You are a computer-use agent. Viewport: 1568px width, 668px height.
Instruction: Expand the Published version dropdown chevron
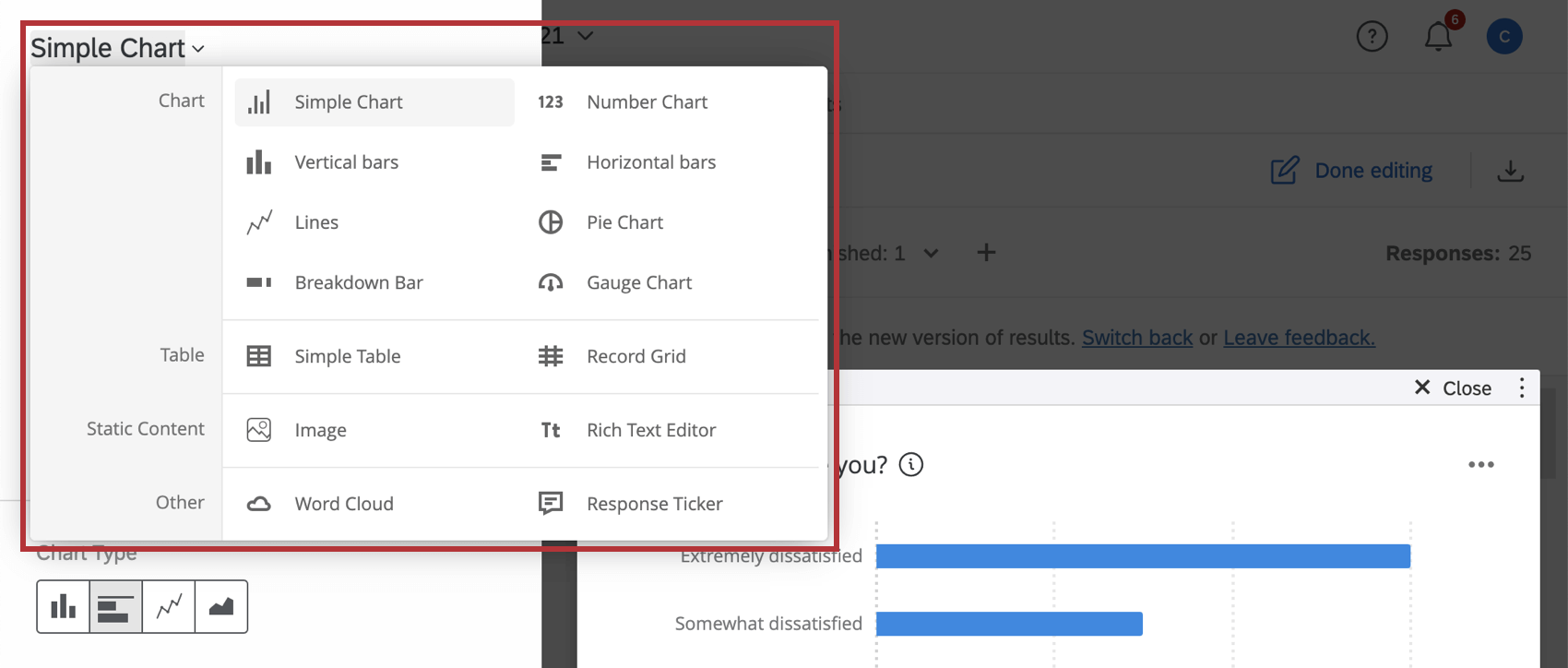[x=932, y=253]
